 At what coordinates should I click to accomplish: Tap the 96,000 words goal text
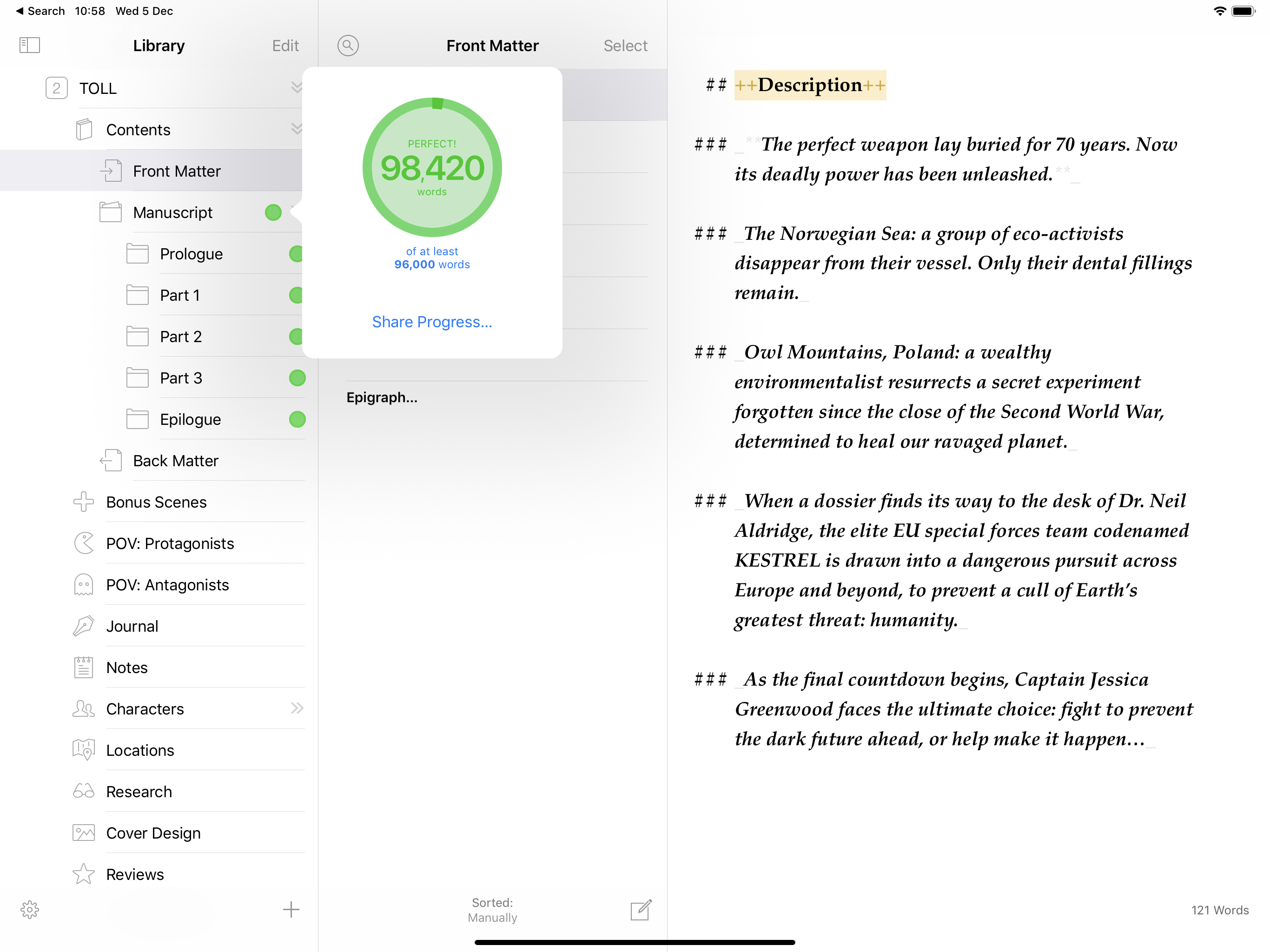(432, 264)
